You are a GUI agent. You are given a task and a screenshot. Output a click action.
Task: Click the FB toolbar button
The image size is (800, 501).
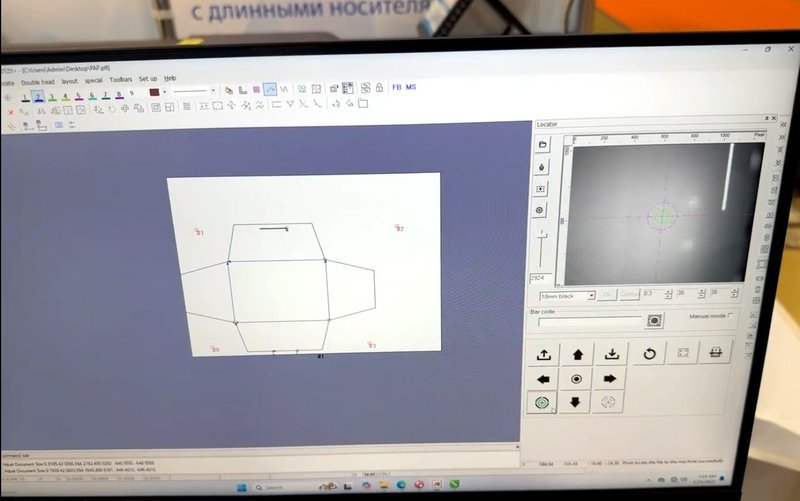pyautogui.click(x=396, y=87)
